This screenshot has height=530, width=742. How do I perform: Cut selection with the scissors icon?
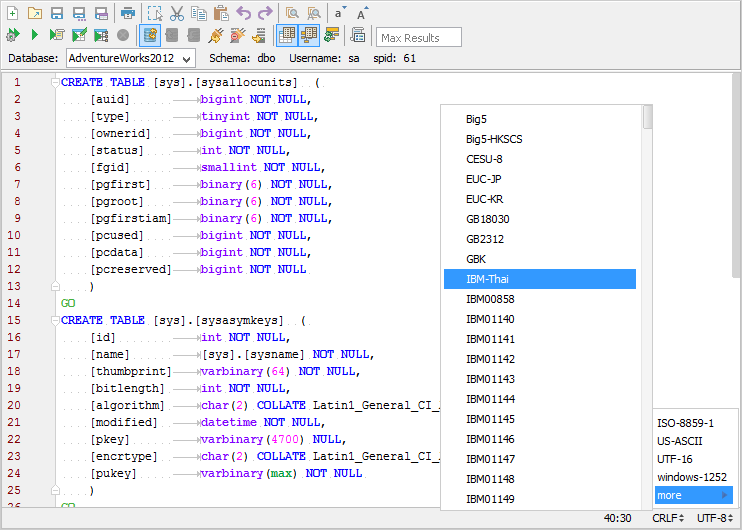pos(177,13)
